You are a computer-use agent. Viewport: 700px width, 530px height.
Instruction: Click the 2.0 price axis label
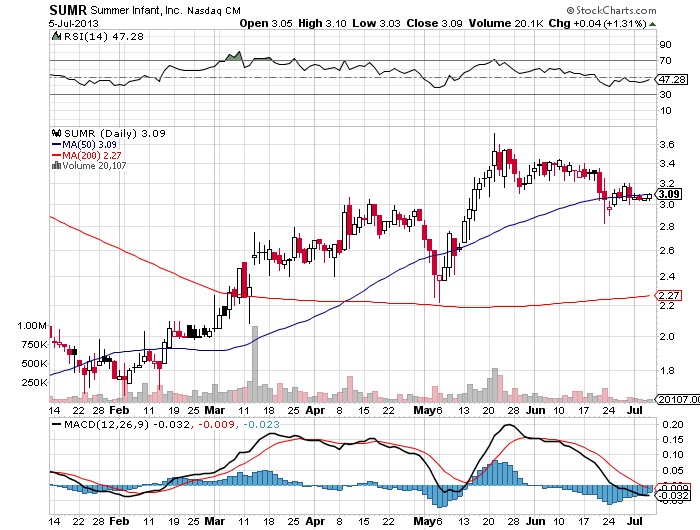(667, 336)
